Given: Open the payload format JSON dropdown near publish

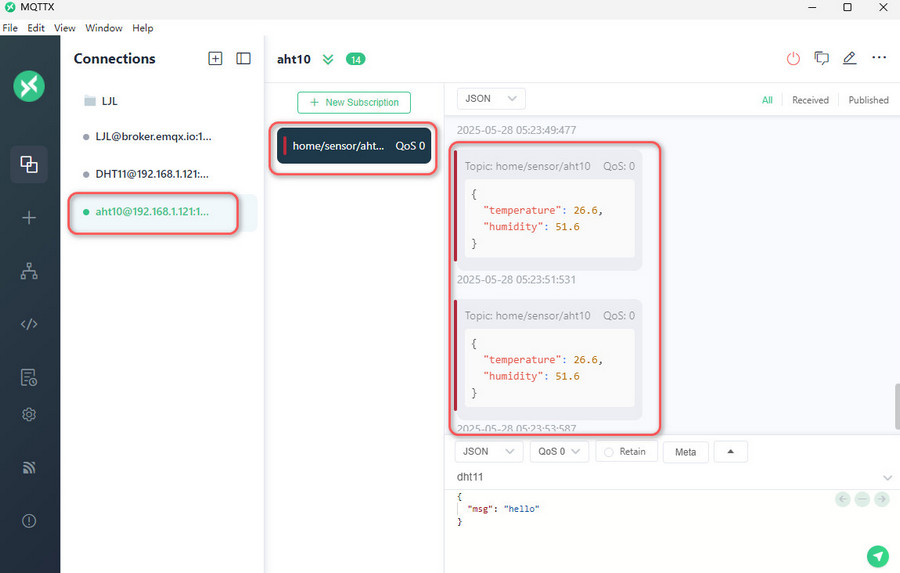Looking at the screenshot, I should (x=488, y=452).
